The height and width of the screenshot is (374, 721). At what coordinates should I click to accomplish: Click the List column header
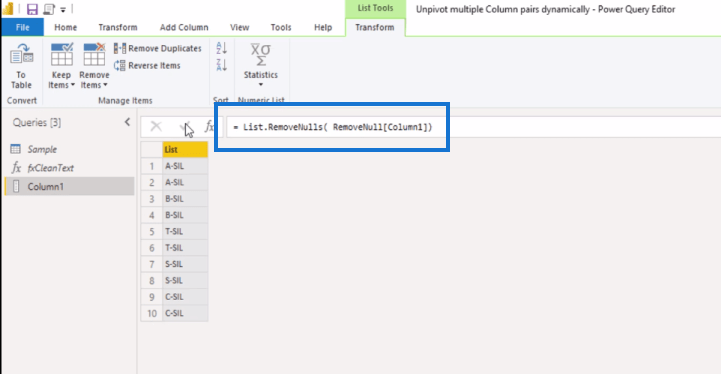click(x=185, y=150)
